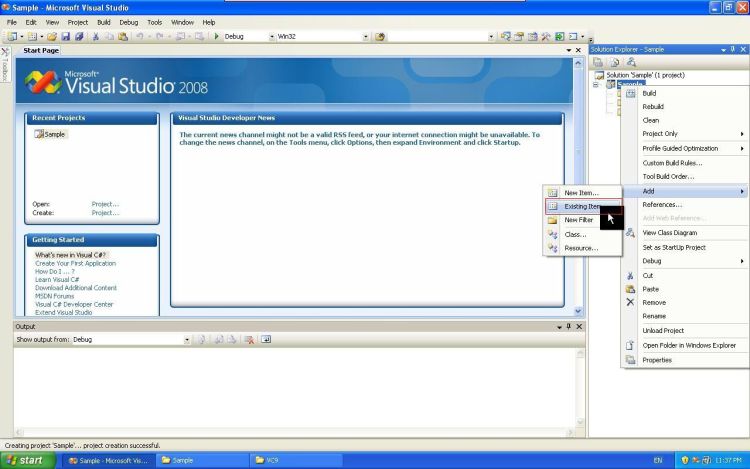Click the Clear All icon in Output toolbar

pyautogui.click(x=249, y=339)
